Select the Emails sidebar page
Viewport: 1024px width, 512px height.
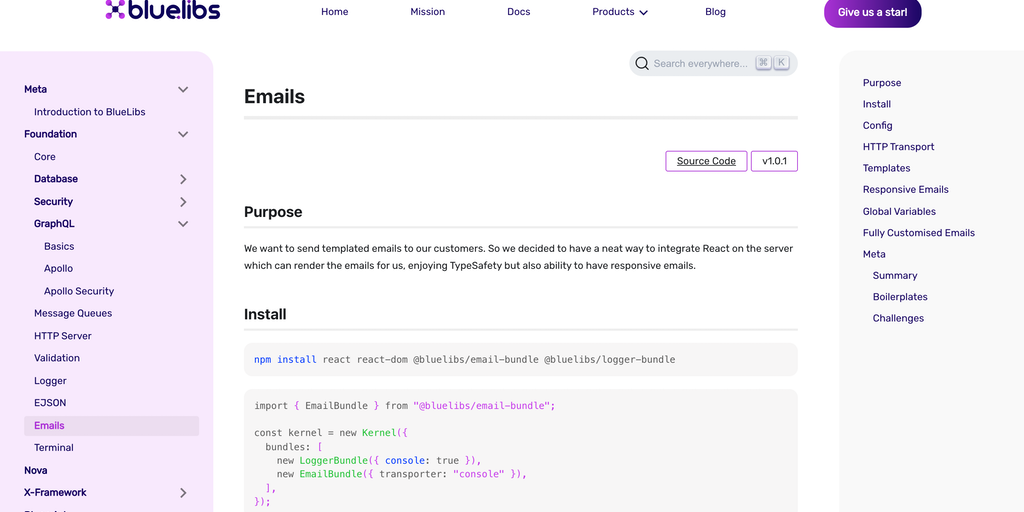pyautogui.click(x=112, y=426)
